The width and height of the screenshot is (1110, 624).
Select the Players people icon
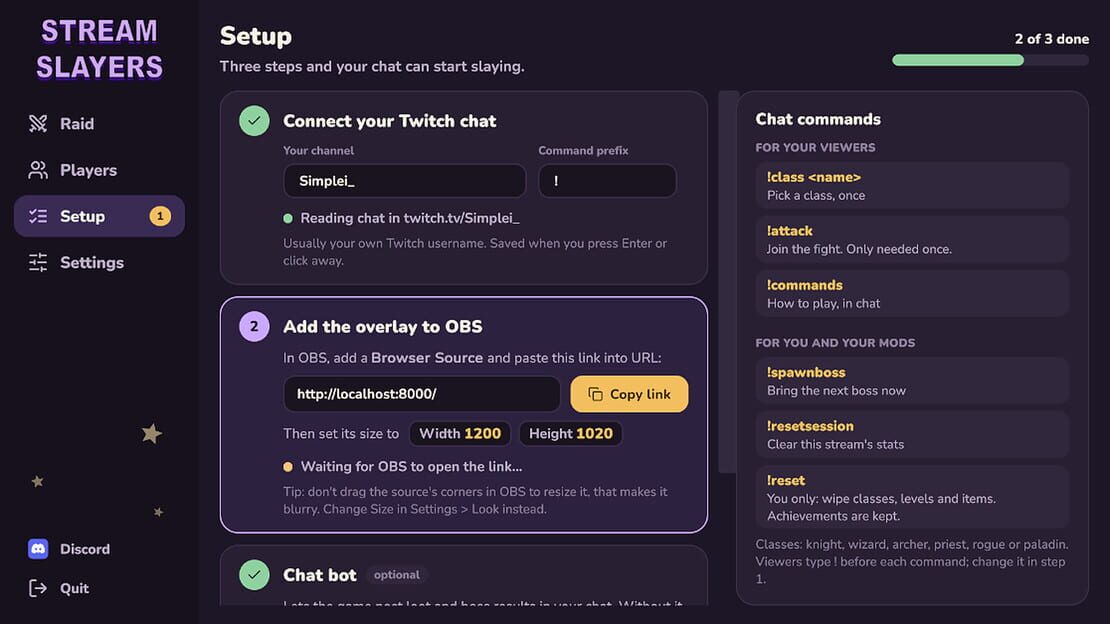click(x=38, y=170)
